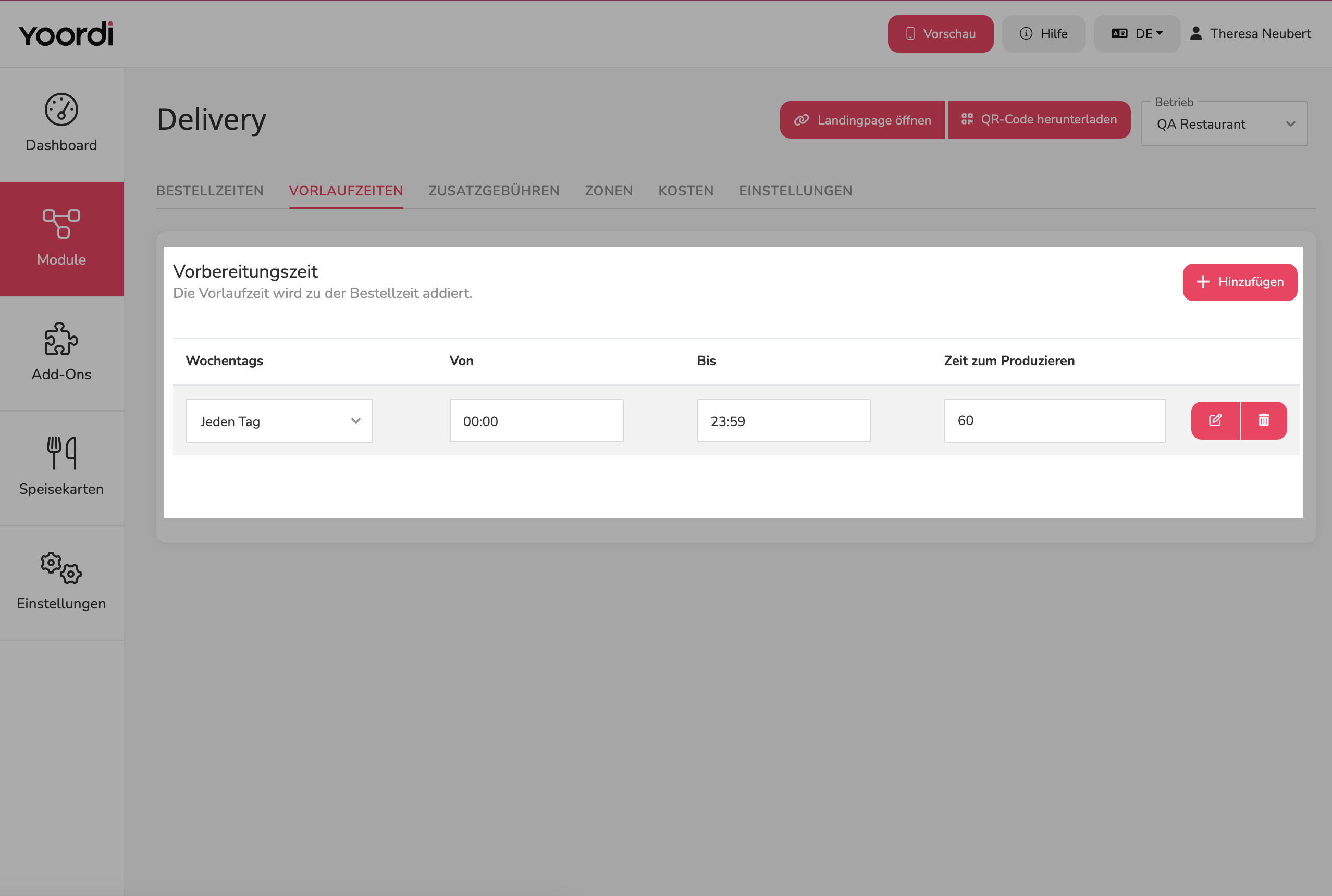The image size is (1332, 896).
Task: Click the Bis time field 23:59
Action: 783,421
